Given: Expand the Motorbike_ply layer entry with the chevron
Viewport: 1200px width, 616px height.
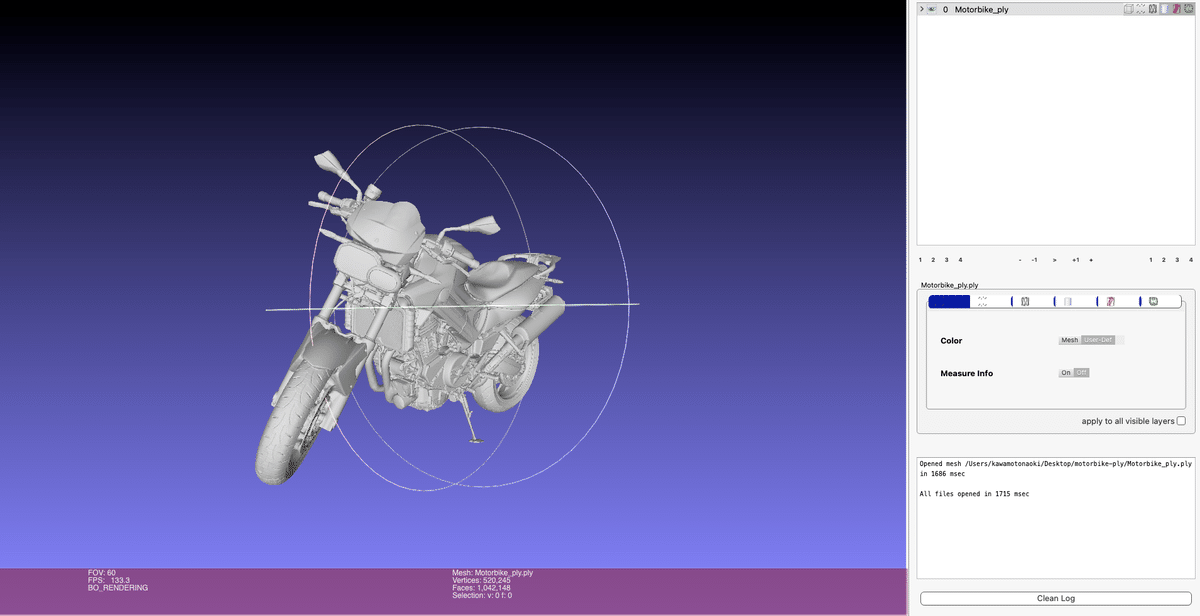Looking at the screenshot, I should point(920,8).
